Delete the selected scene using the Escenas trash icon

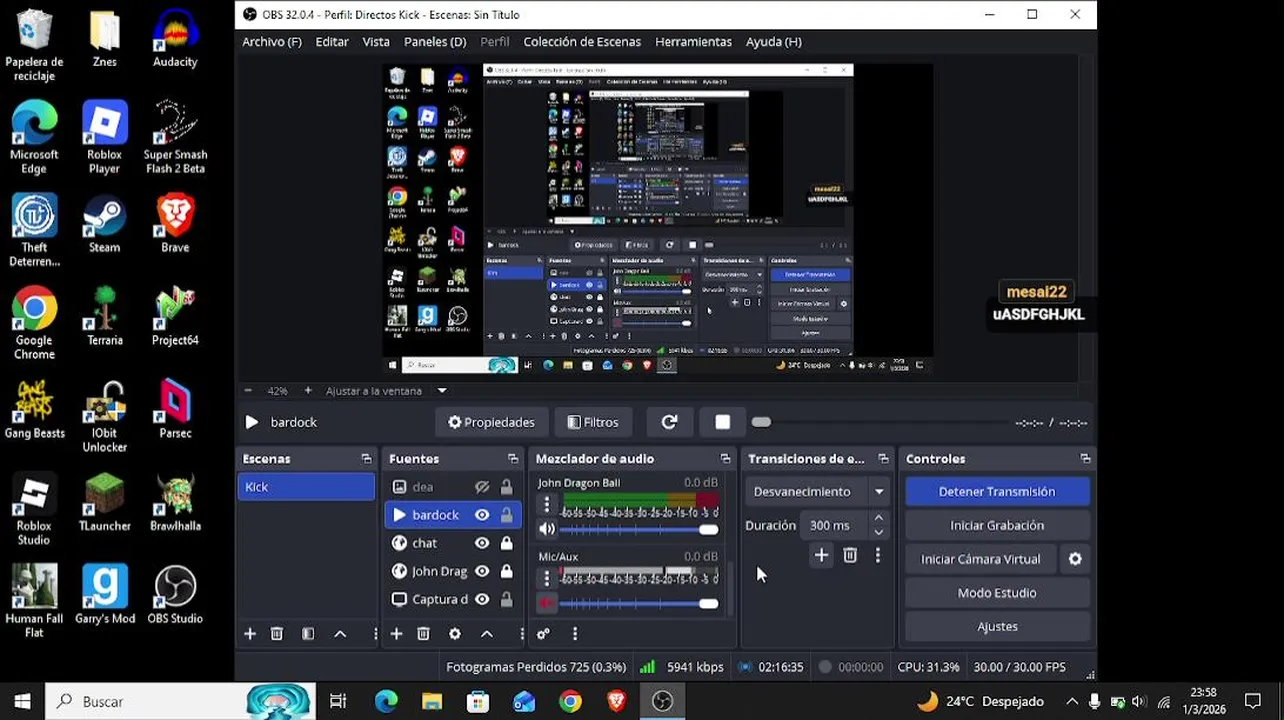click(x=277, y=634)
